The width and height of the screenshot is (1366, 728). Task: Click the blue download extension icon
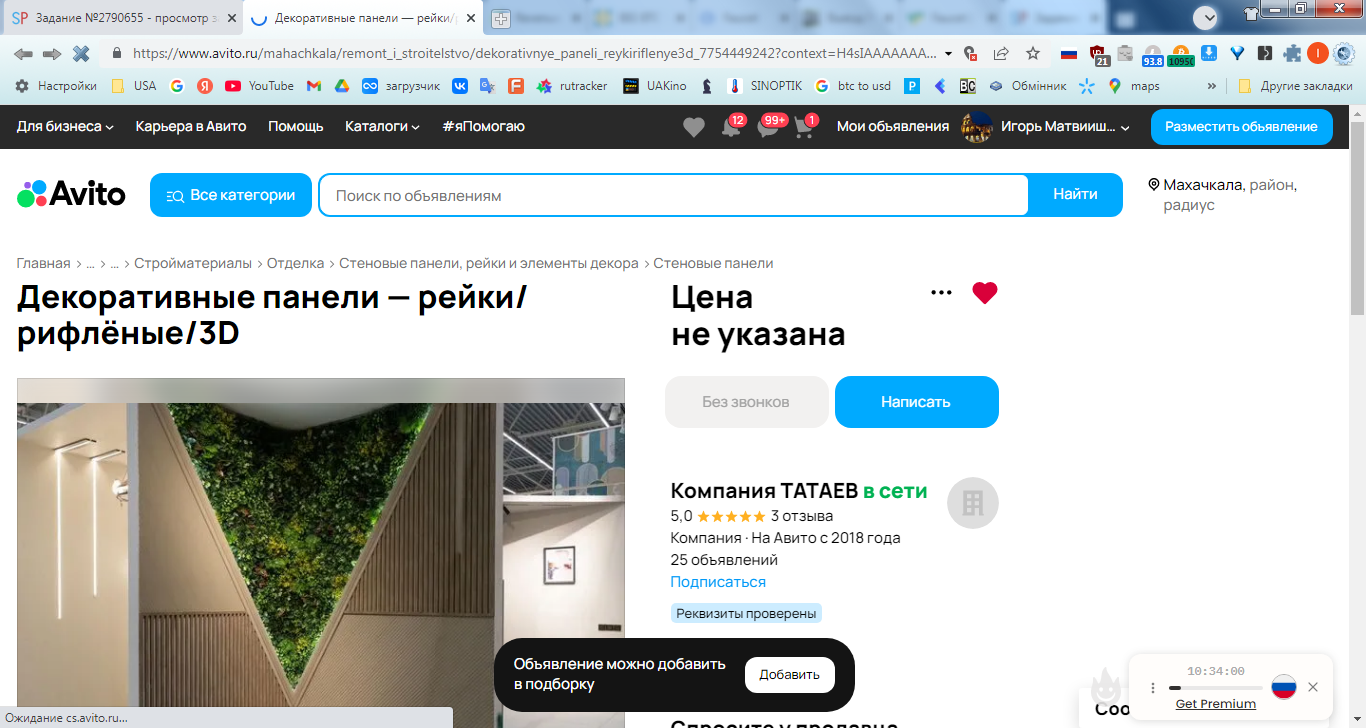(1209, 54)
